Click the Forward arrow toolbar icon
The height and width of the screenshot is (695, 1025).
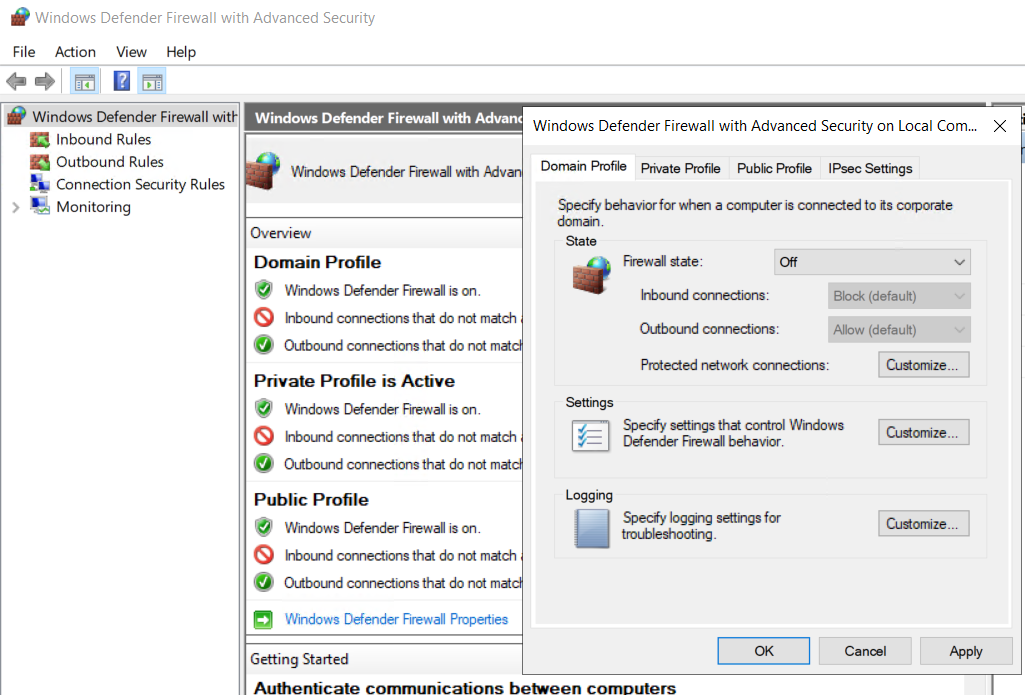(44, 82)
